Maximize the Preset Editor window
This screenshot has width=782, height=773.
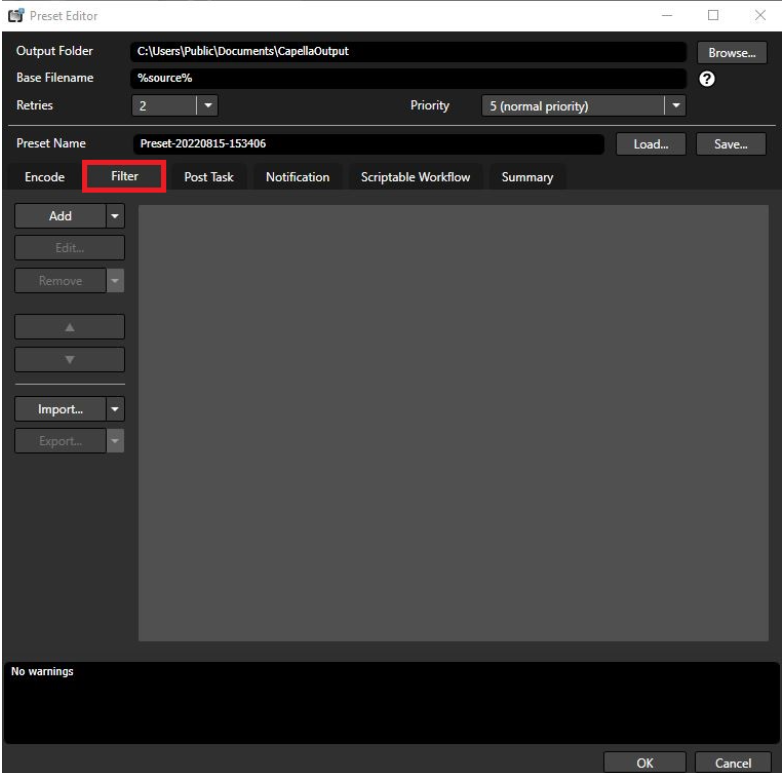pyautogui.click(x=713, y=15)
